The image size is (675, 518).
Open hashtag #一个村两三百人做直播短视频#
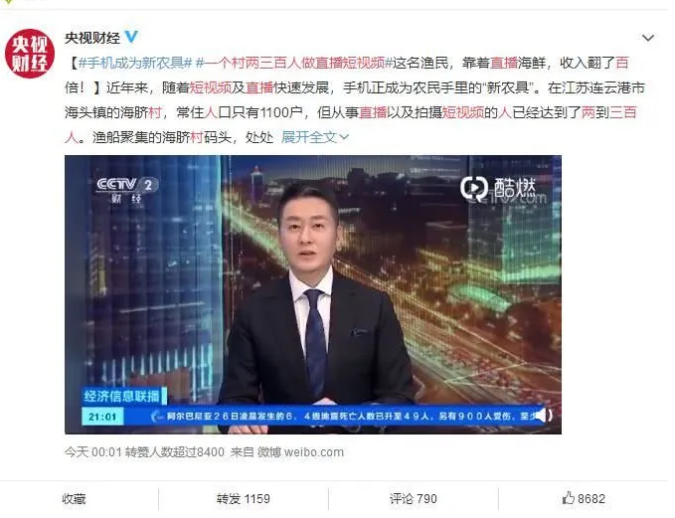coord(294,63)
